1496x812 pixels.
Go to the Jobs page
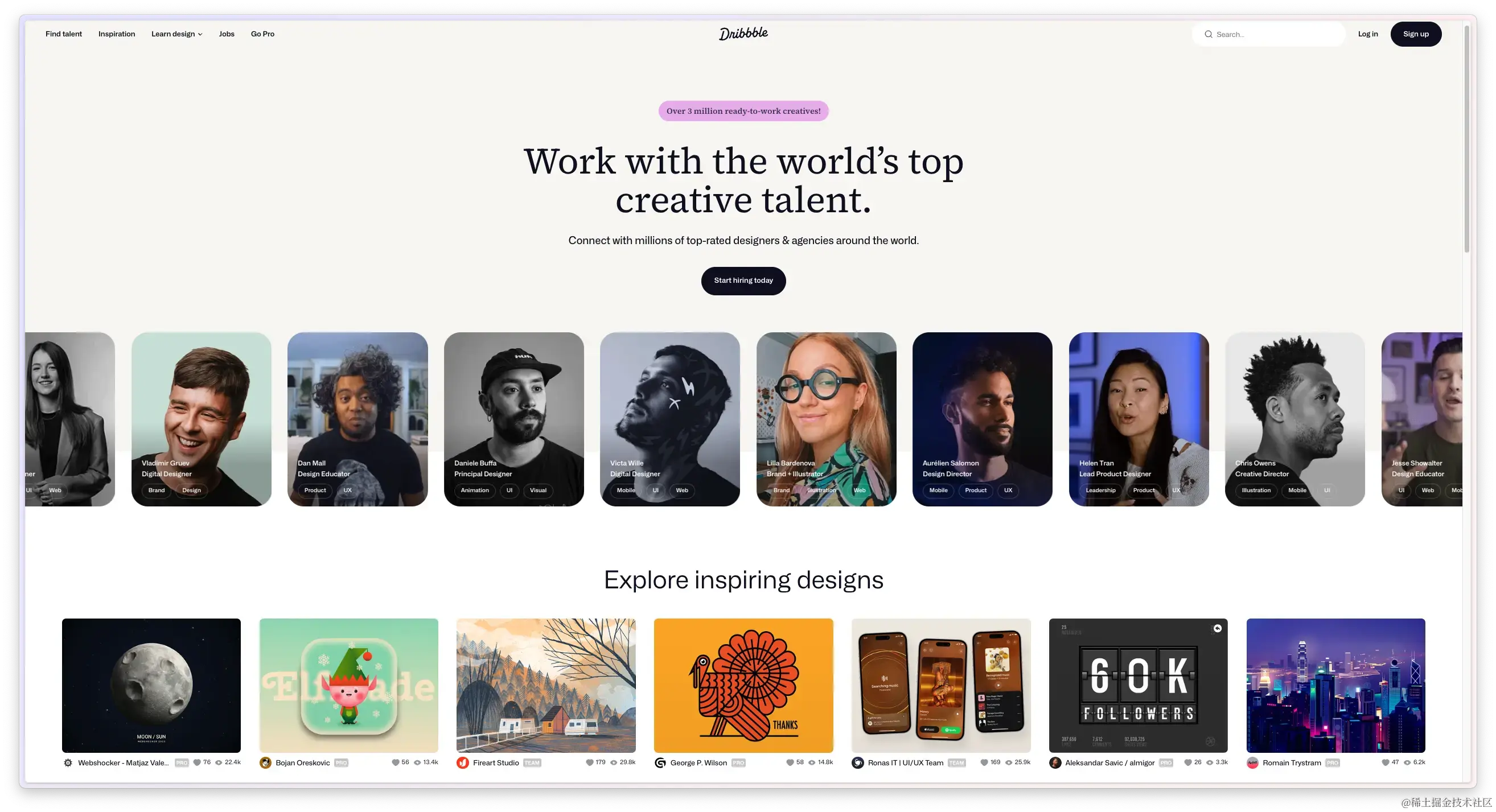(227, 34)
